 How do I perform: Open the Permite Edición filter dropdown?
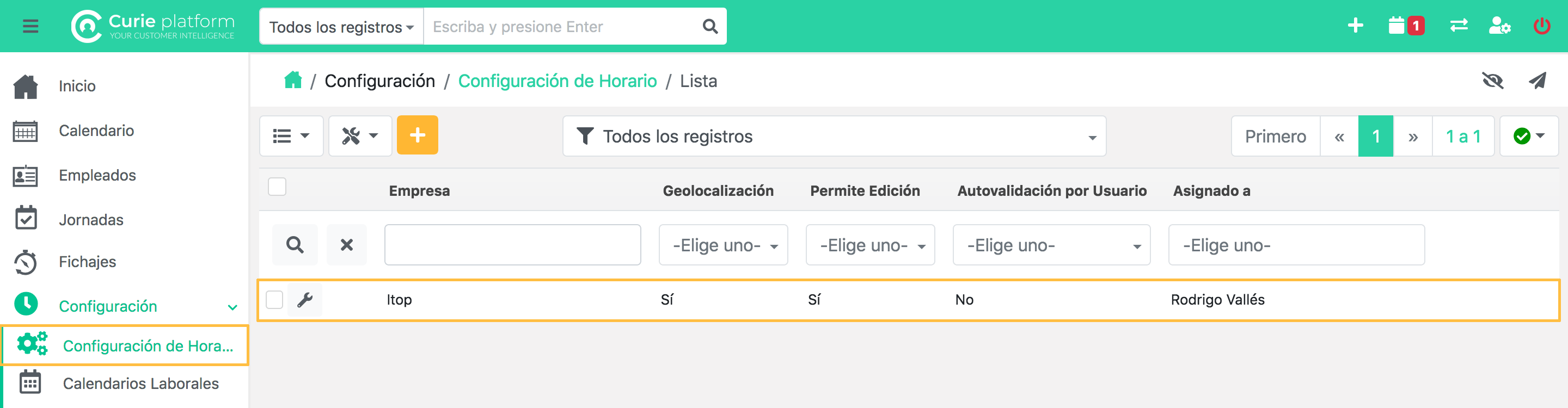(870, 245)
